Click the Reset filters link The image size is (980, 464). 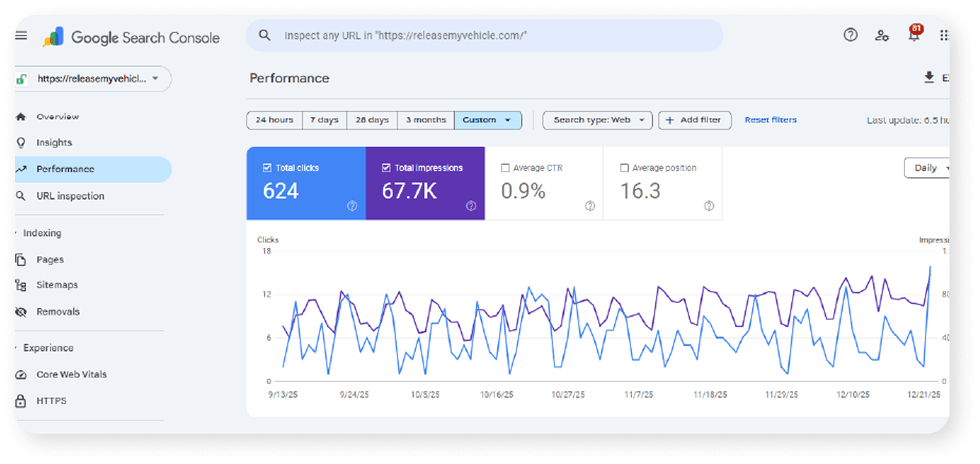771,120
